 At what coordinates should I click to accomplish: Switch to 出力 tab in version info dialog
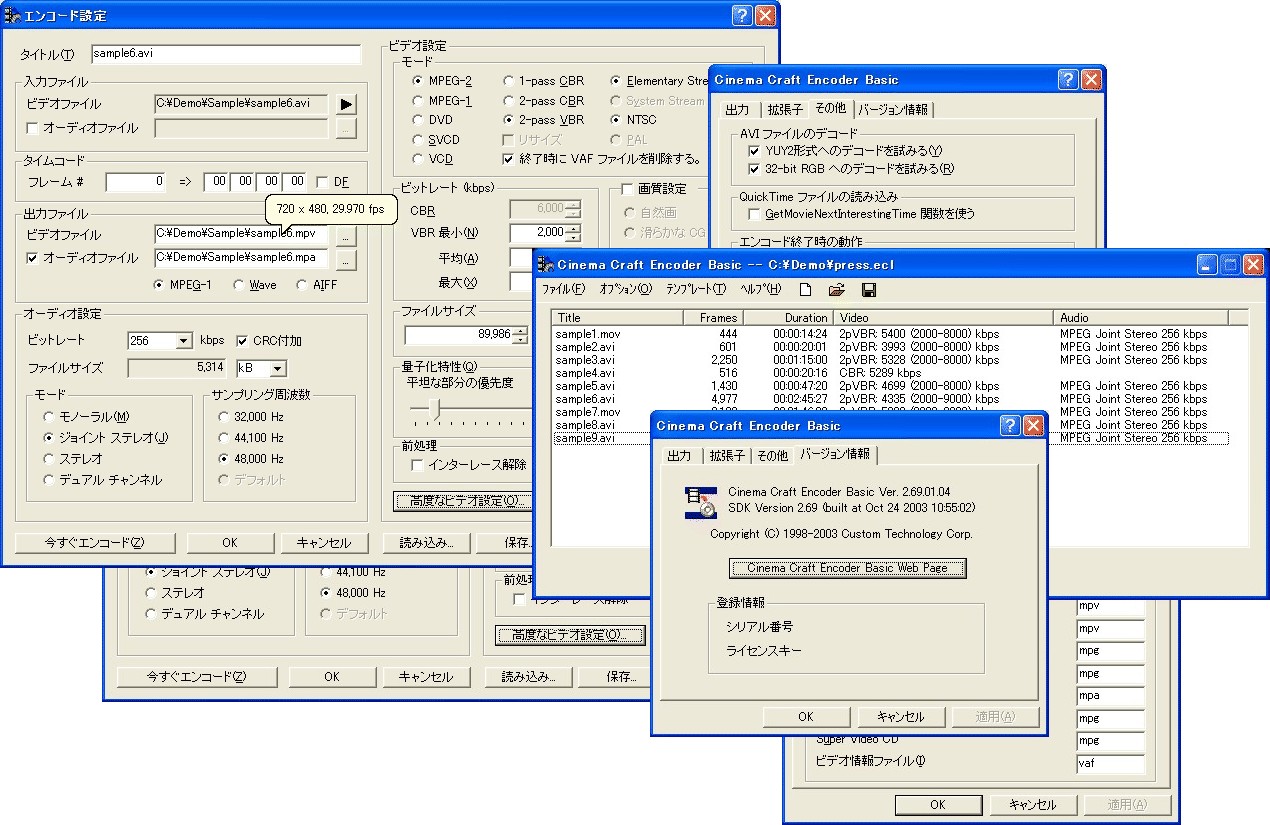[x=679, y=456]
